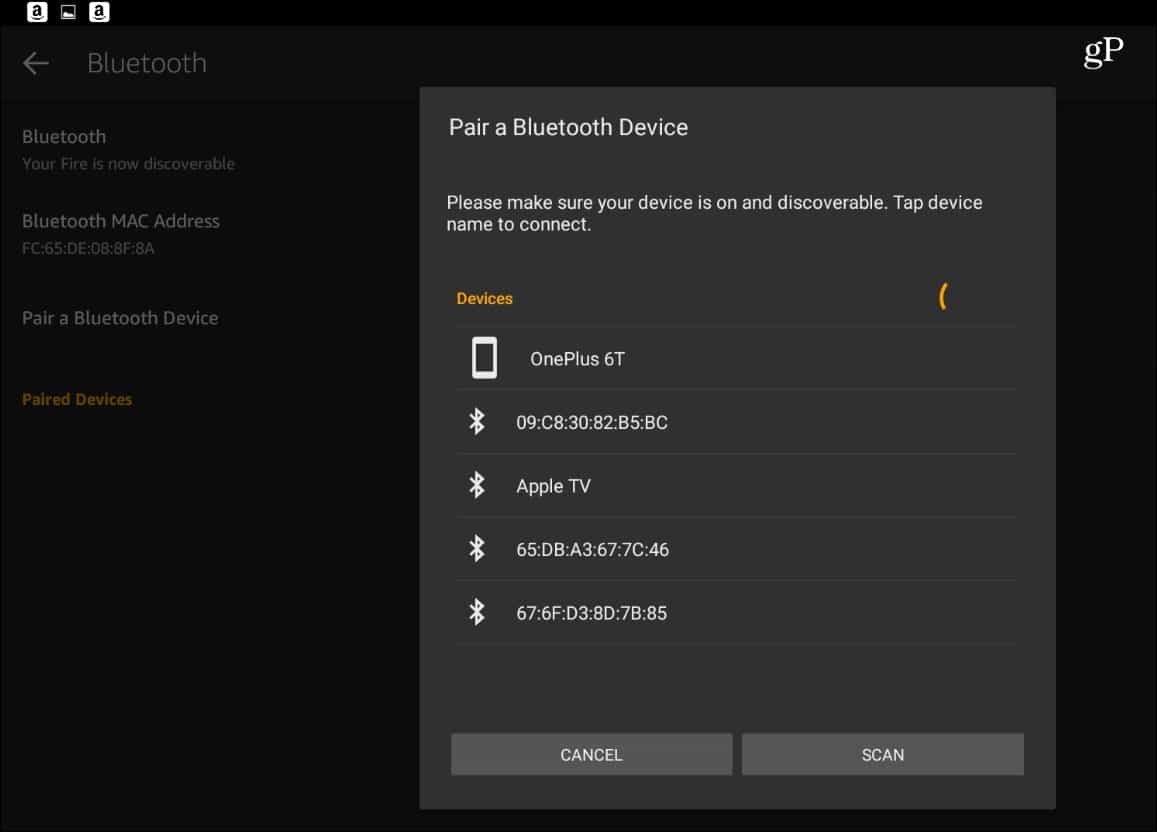This screenshot has width=1157, height=832.
Task: Go back using the arrow beside Bluetooth
Action: pyautogui.click(x=35, y=63)
